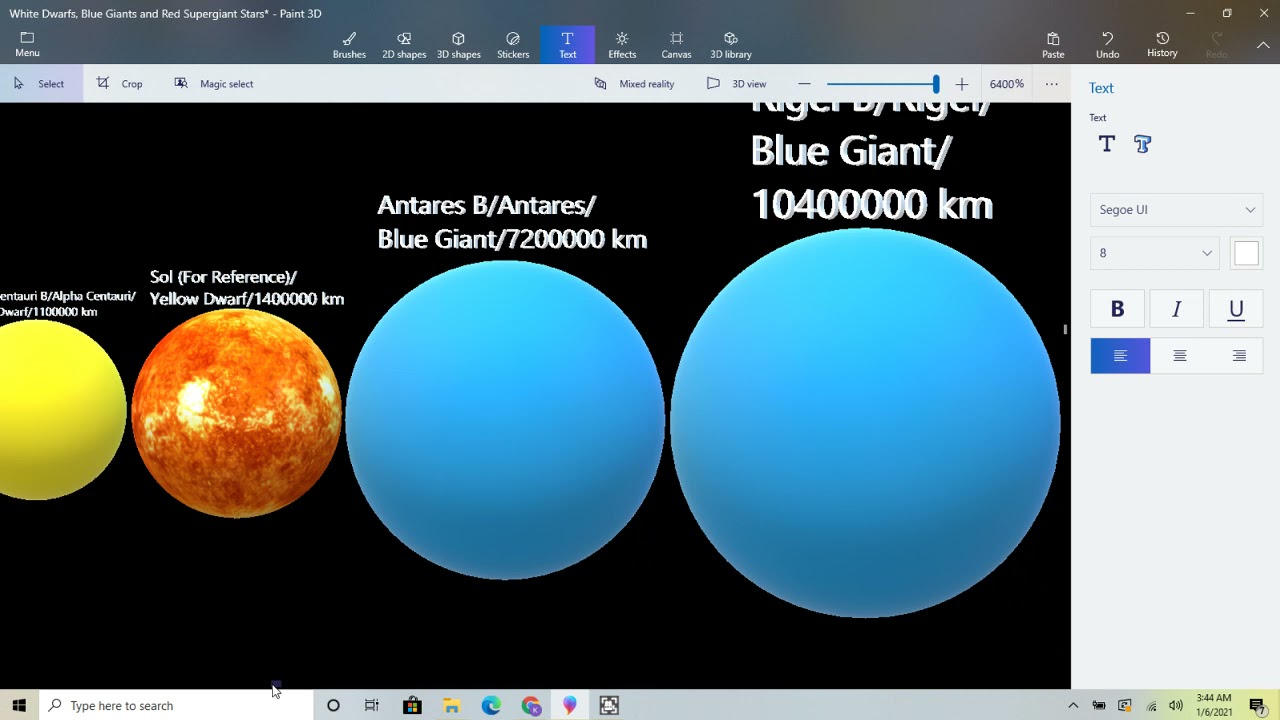Click the zoom slider handle

936,84
